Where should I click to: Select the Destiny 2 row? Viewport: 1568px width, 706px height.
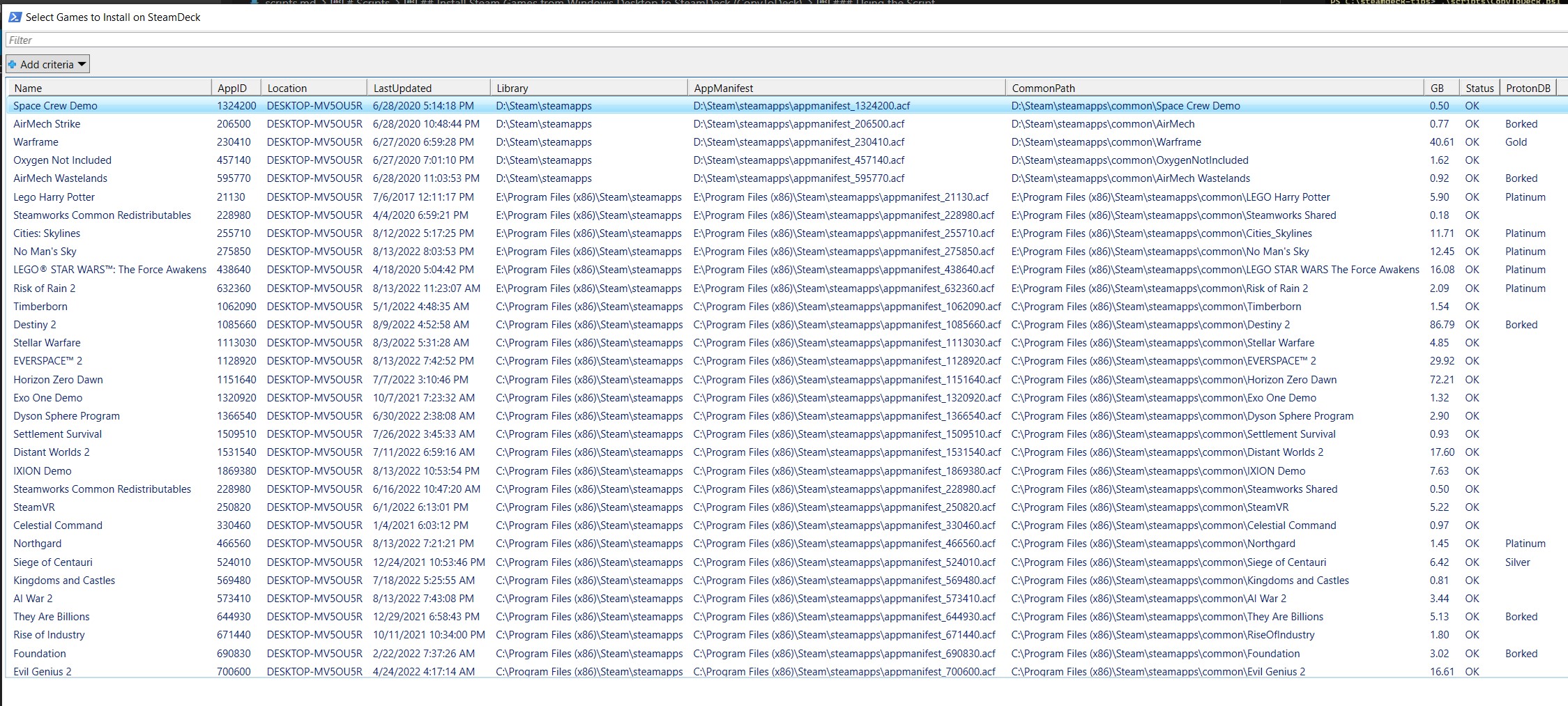(x=786, y=325)
